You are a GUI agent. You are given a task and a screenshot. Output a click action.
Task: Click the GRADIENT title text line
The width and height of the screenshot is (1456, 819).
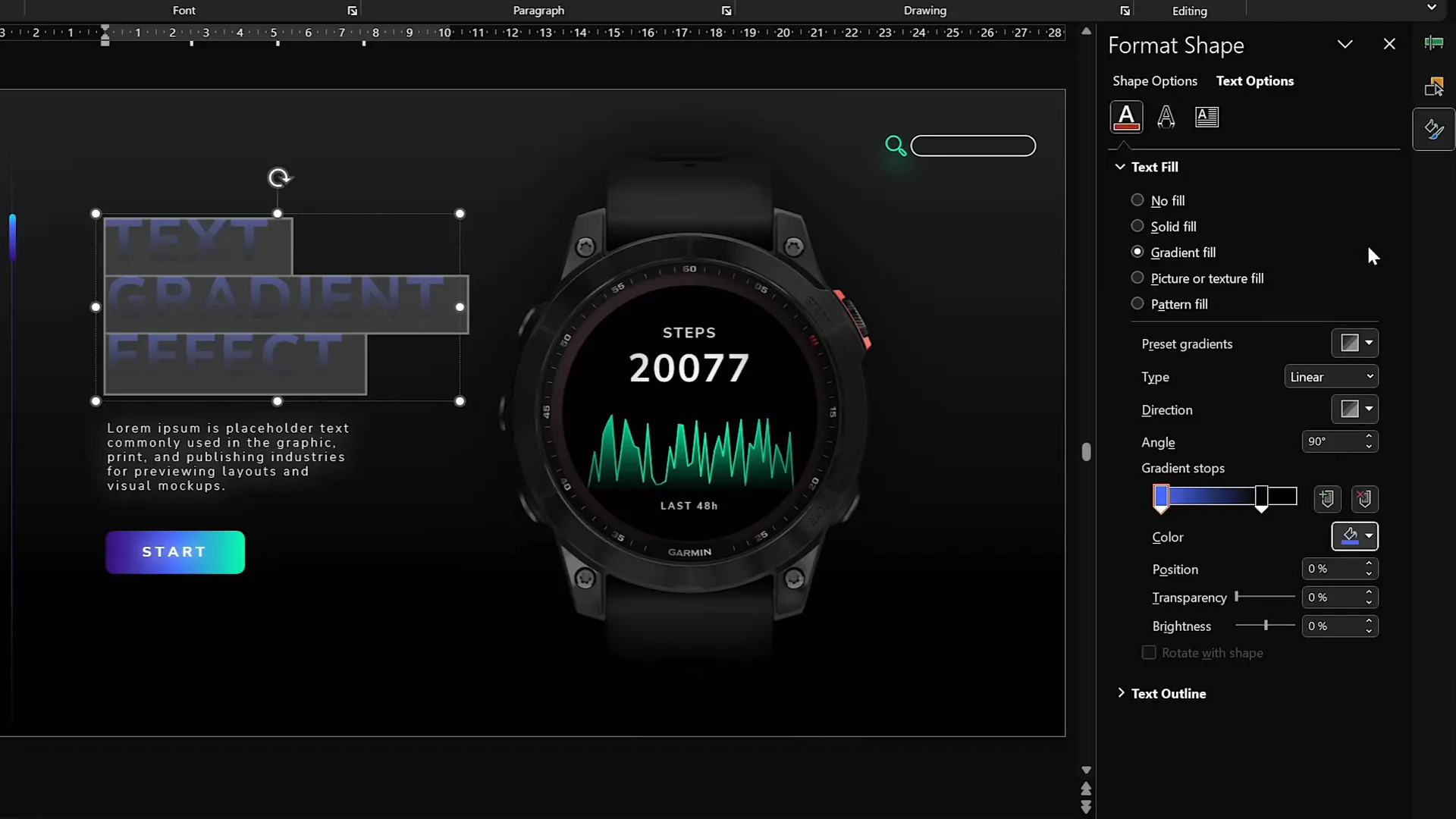[x=276, y=297]
